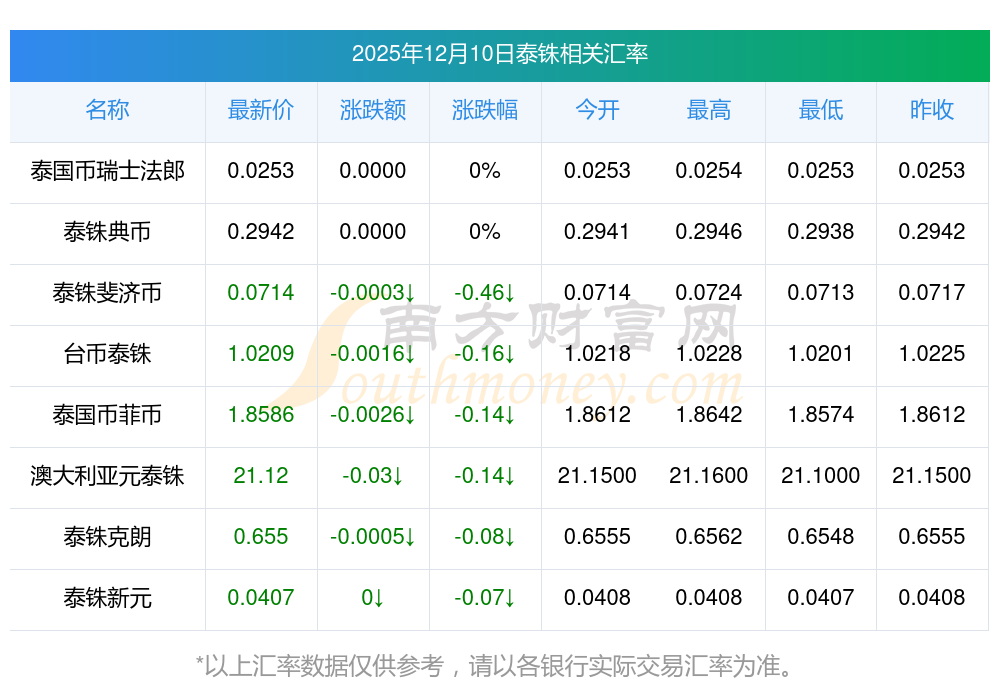Select the 今开 column header
This screenshot has width=1000, height=697.
[x=597, y=111]
